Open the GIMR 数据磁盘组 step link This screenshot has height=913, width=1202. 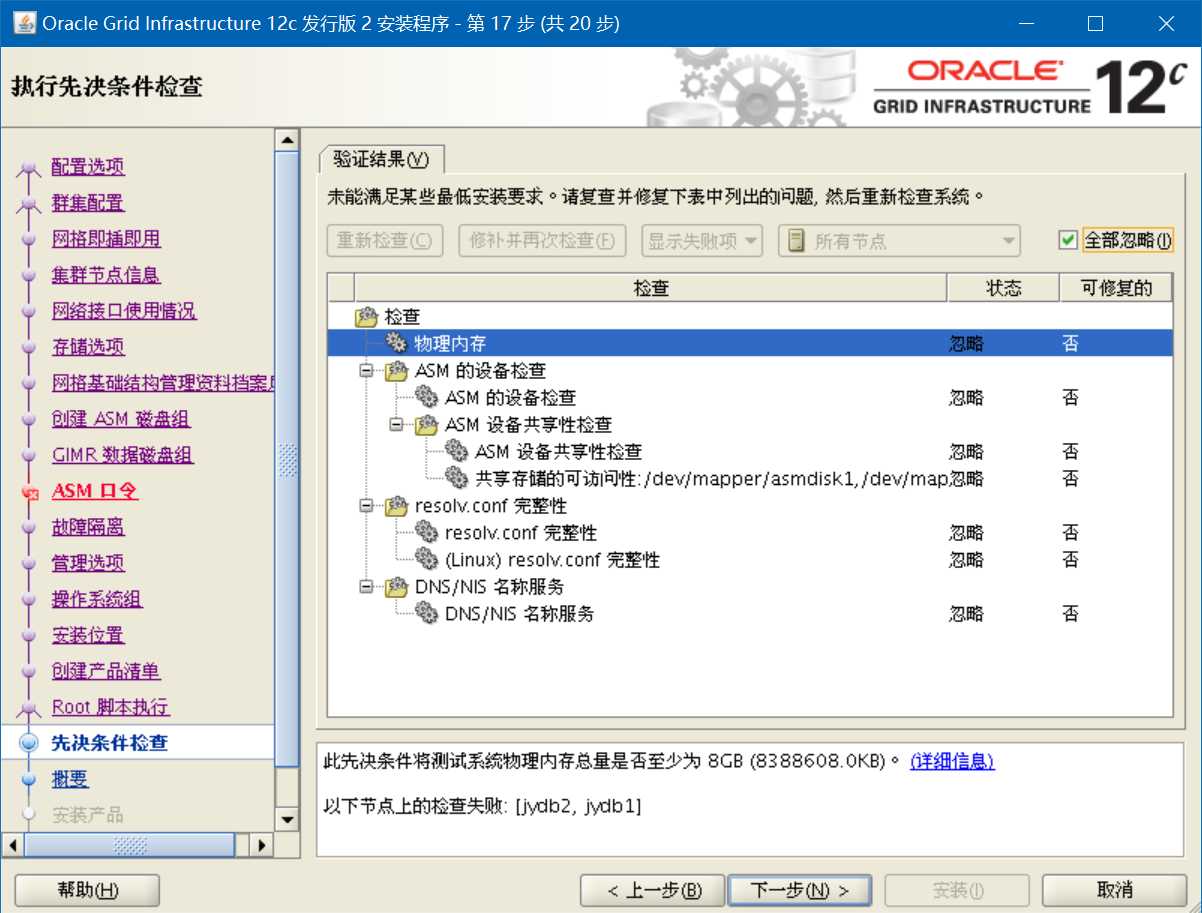(x=122, y=455)
